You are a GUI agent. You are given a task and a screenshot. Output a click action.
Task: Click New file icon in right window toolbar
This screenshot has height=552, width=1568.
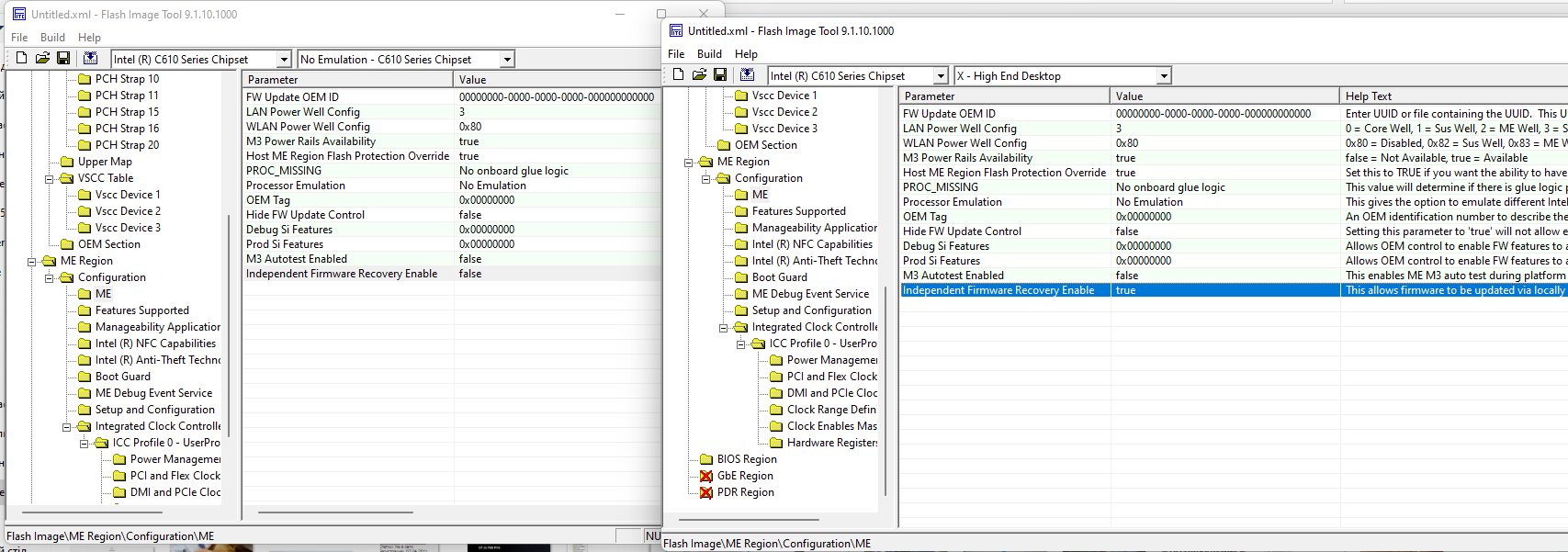pos(679,74)
